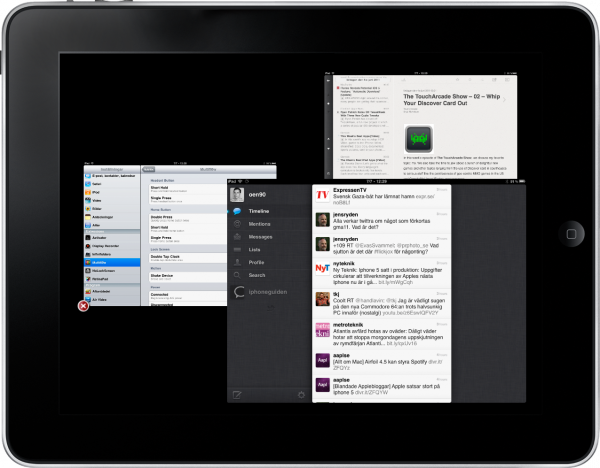Click the next-article chevron beside the Reeder title

point(505,100)
